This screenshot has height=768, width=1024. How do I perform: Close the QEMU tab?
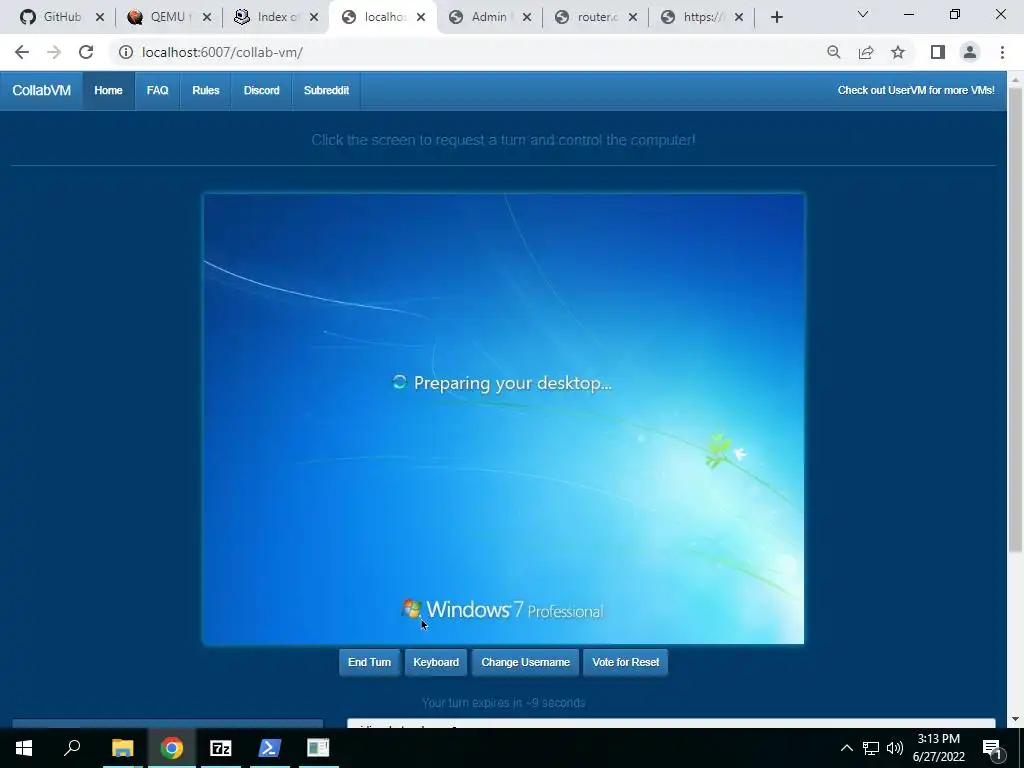pos(207,17)
